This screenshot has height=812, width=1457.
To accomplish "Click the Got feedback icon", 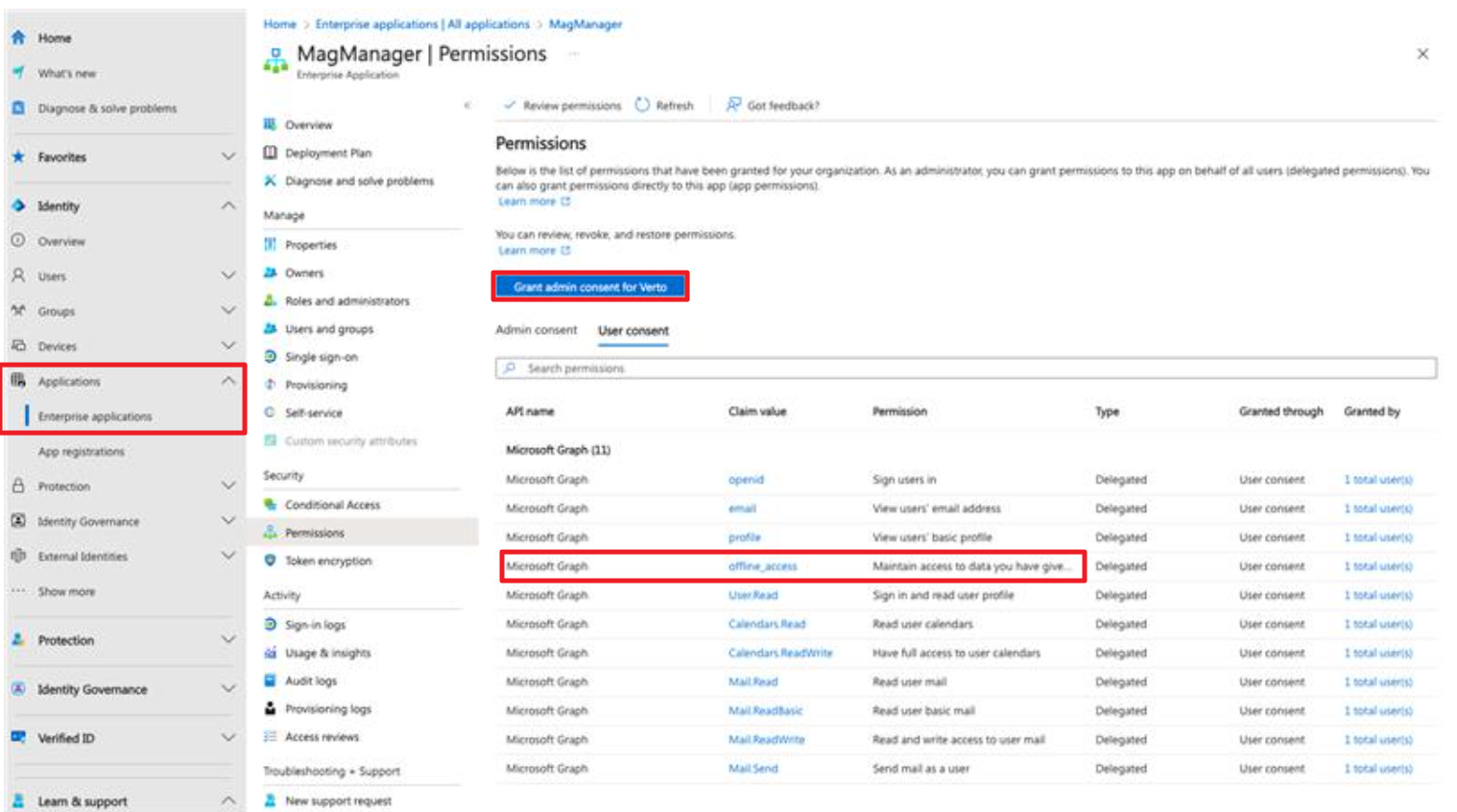I will click(733, 105).
